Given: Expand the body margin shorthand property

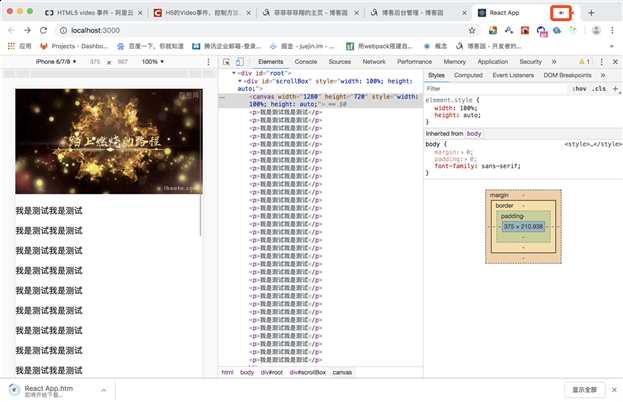Looking at the screenshot, I should pyautogui.click(x=463, y=152).
